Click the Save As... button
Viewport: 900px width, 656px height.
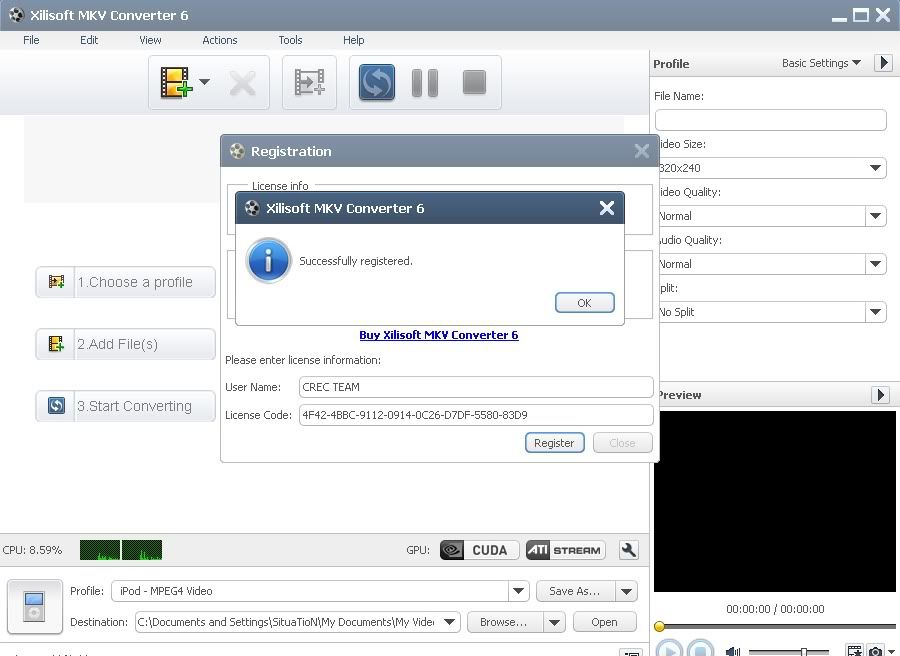pos(575,591)
